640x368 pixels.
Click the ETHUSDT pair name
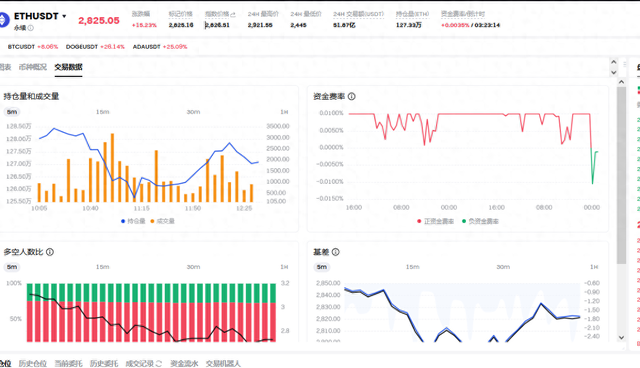[x=36, y=16]
